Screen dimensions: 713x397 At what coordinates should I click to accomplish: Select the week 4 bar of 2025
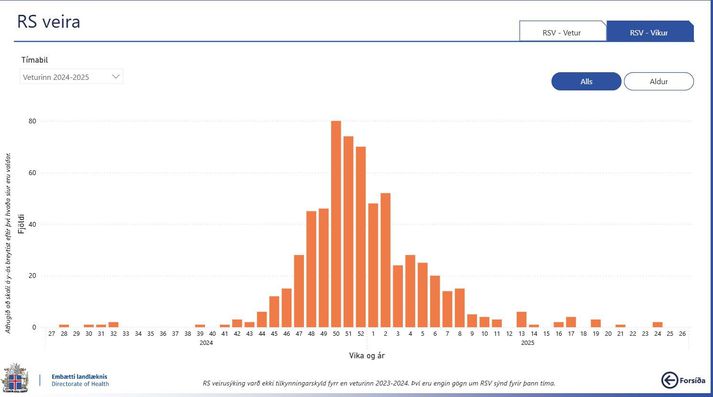[410, 291]
